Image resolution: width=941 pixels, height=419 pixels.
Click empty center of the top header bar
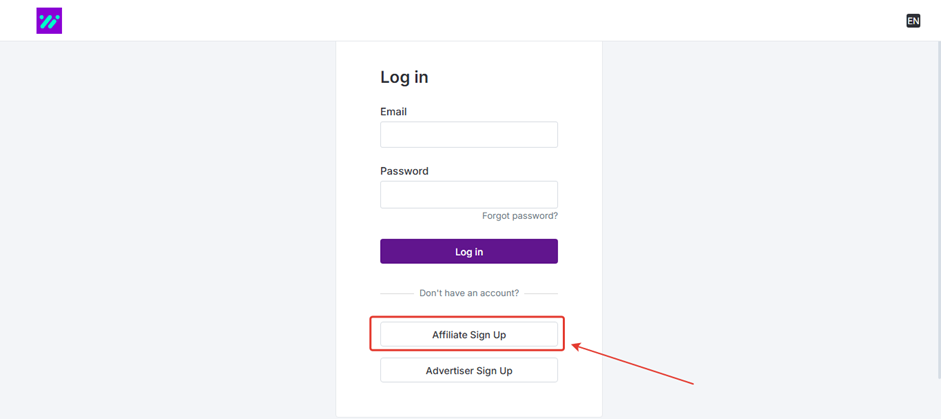pyautogui.click(x=470, y=21)
